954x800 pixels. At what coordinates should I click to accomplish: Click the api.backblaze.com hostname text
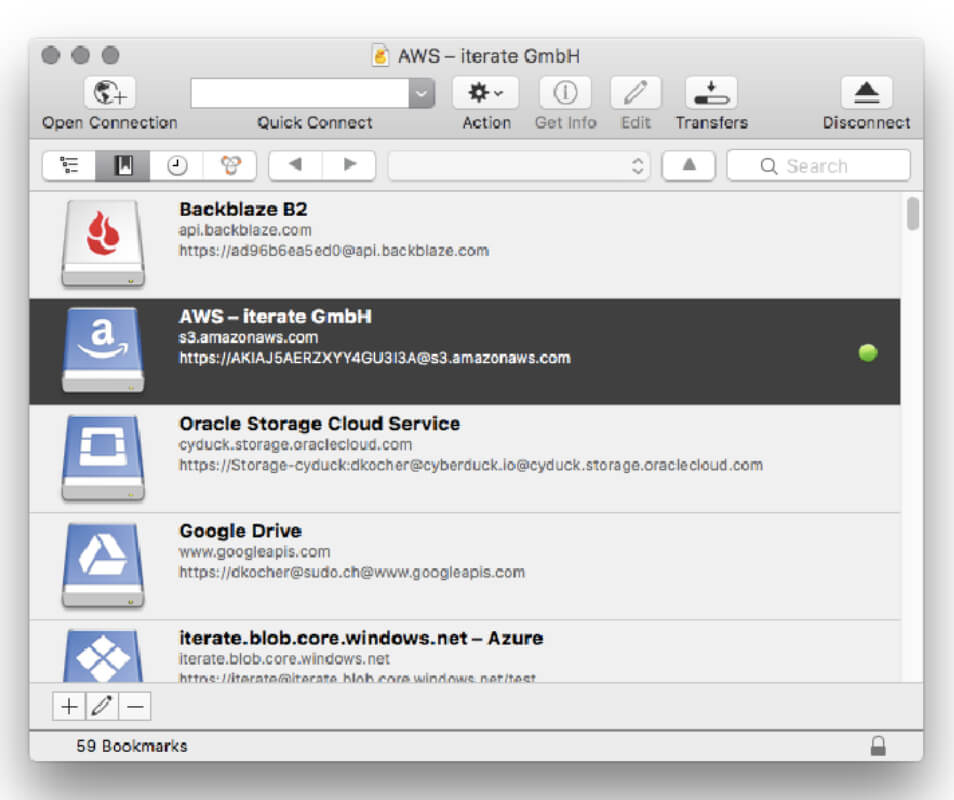click(x=245, y=230)
